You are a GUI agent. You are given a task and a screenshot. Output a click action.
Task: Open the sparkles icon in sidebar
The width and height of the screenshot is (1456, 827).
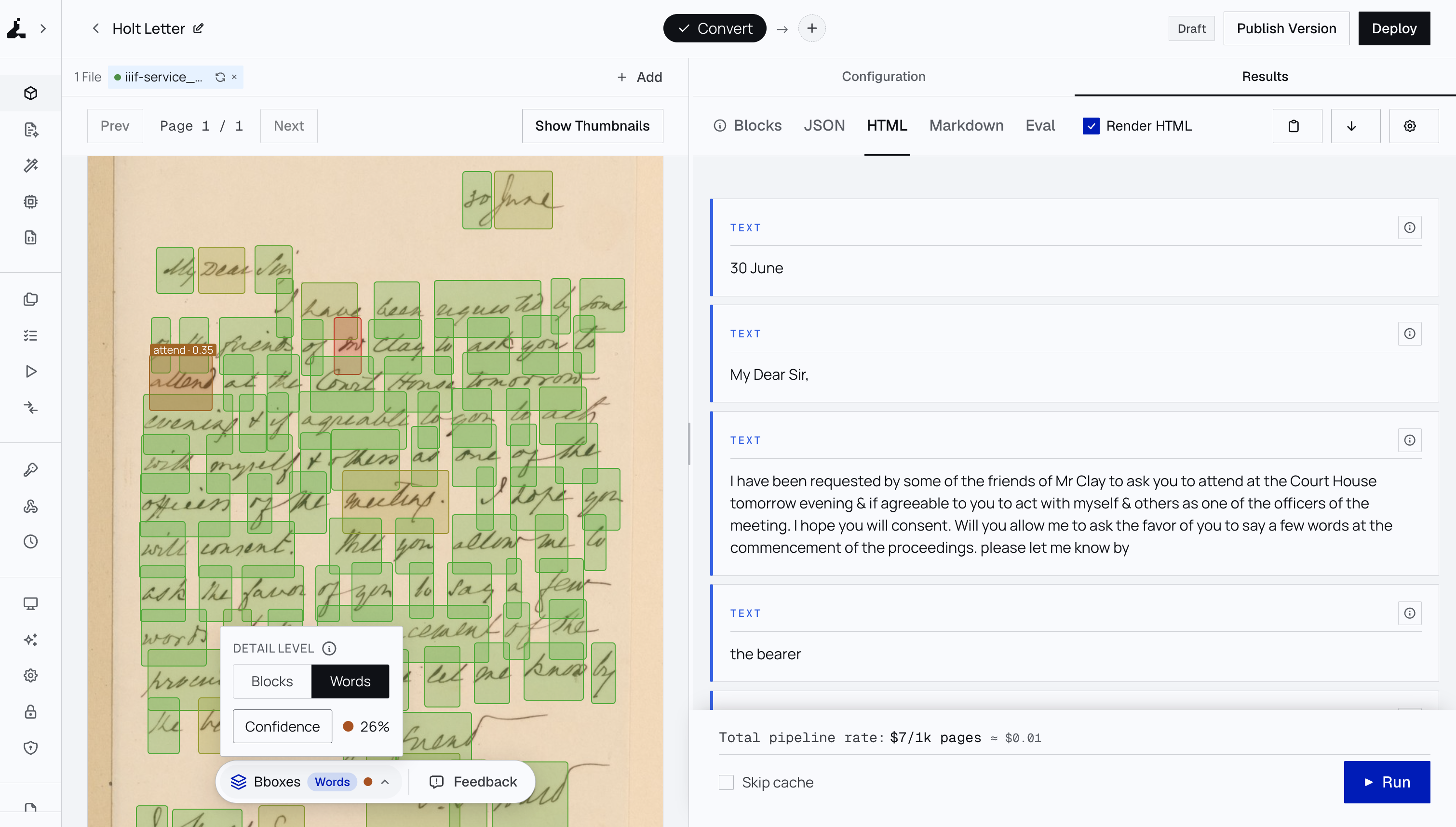pos(31,640)
